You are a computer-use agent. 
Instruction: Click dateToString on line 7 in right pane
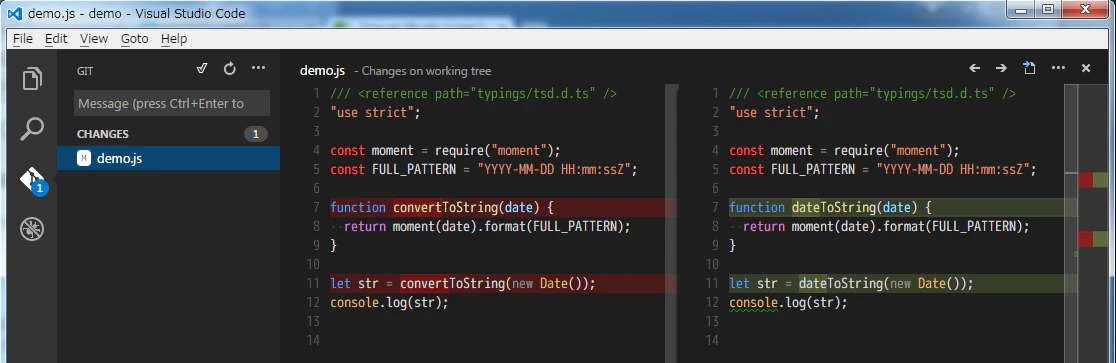[x=833, y=207]
